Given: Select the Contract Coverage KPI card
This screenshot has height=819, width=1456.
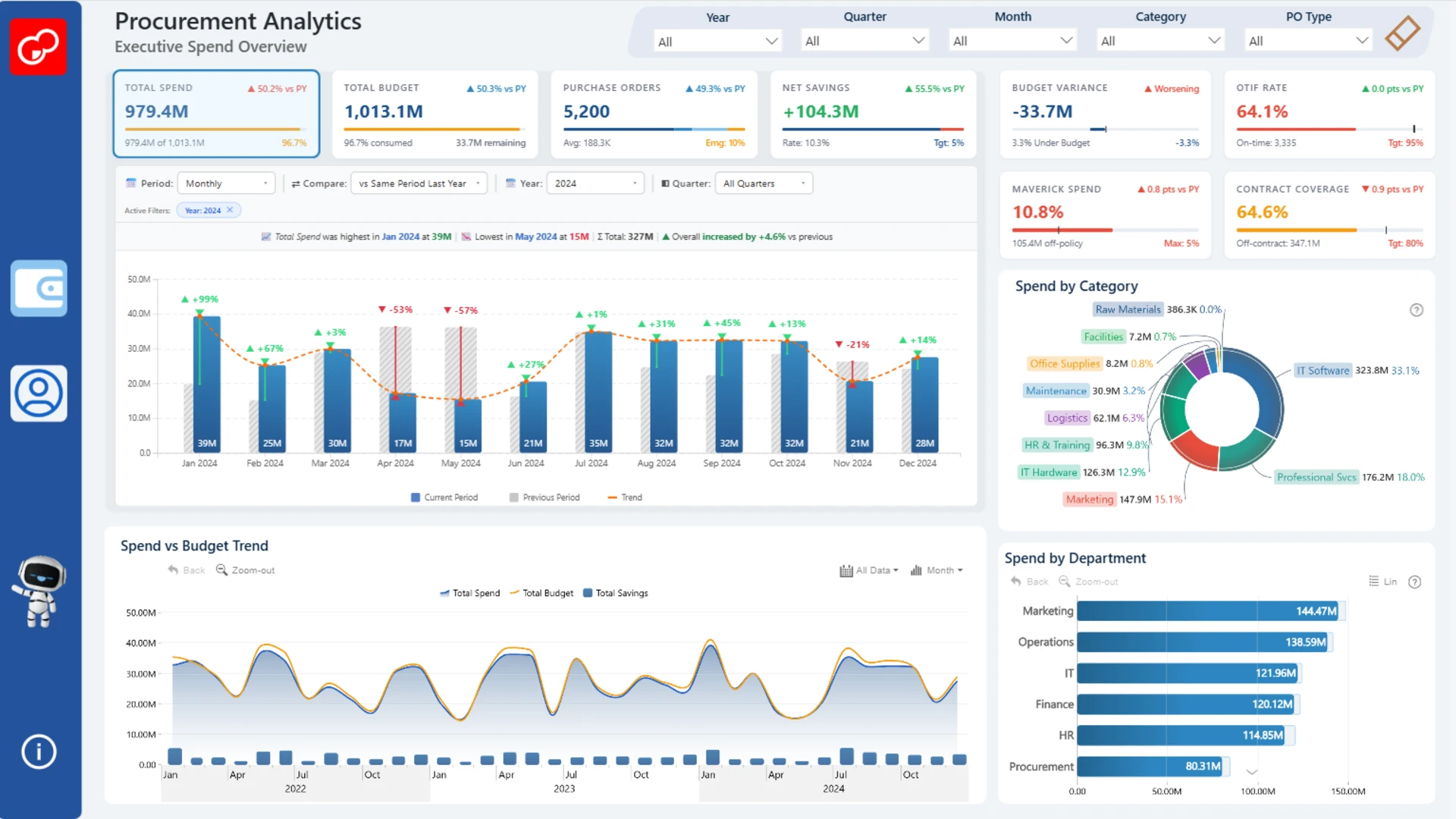Looking at the screenshot, I should click(1329, 215).
